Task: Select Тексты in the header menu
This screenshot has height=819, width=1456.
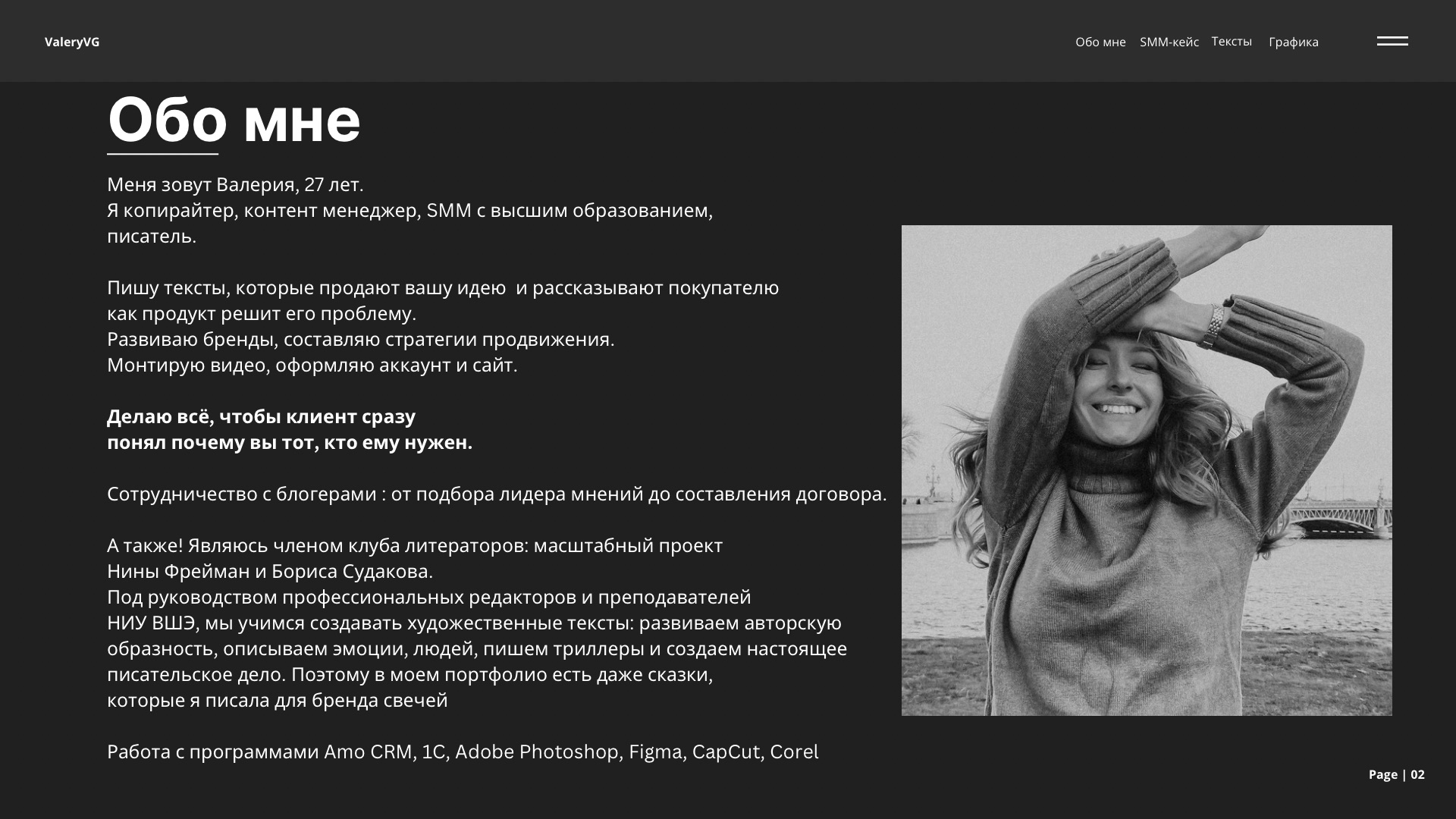Action: 1231,41
